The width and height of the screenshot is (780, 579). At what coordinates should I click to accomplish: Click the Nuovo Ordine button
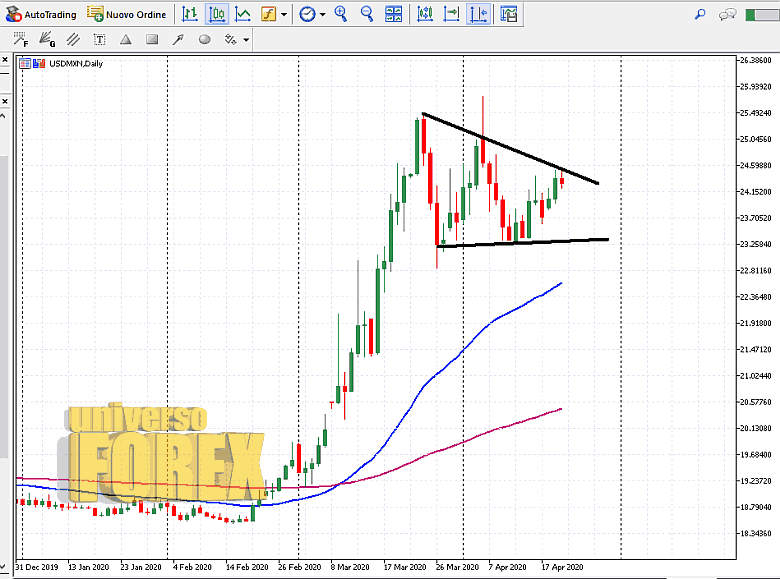tap(126, 14)
